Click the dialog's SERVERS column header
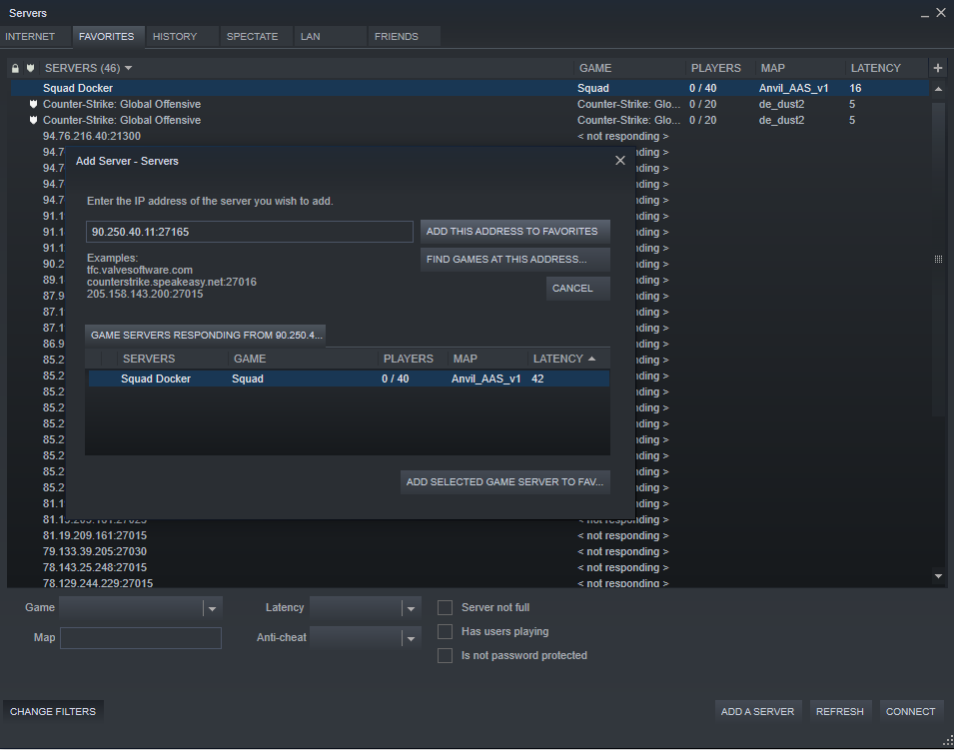Image resolution: width=954 pixels, height=750 pixels. pyautogui.click(x=172, y=359)
